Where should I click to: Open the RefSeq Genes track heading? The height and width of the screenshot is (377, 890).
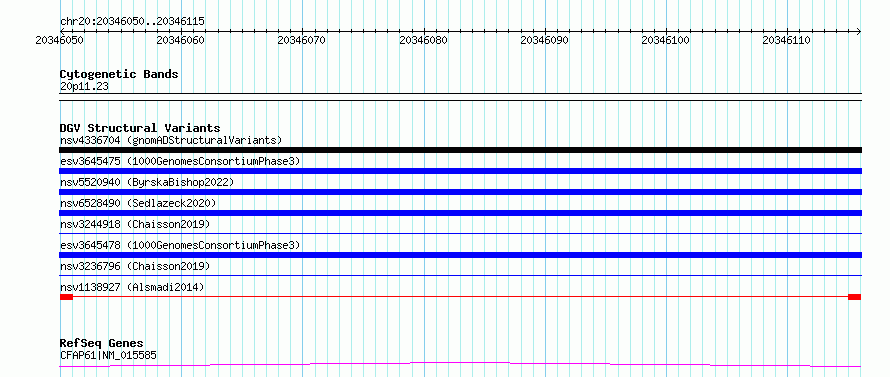tap(102, 344)
